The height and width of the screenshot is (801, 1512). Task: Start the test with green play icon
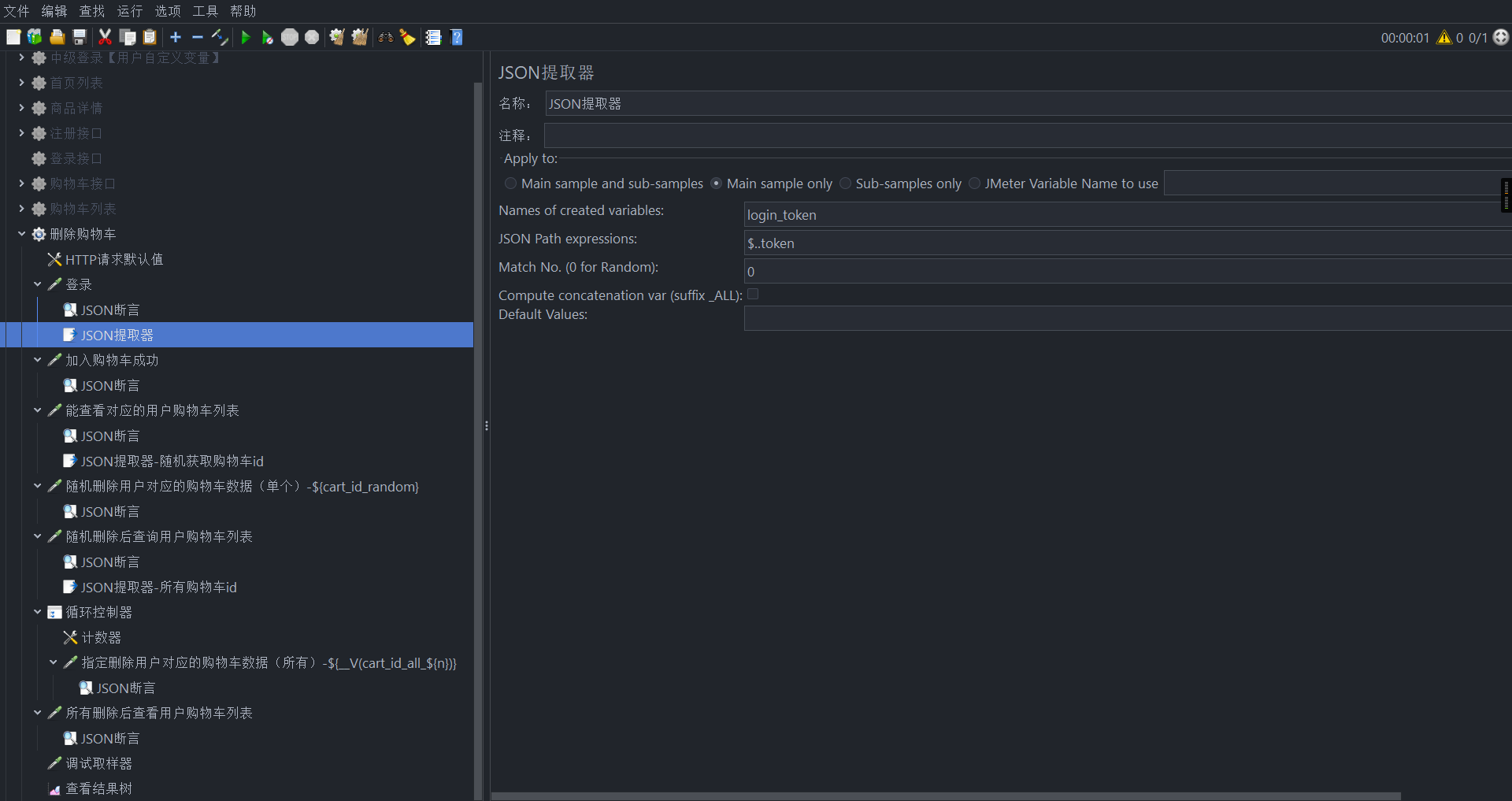tap(246, 37)
